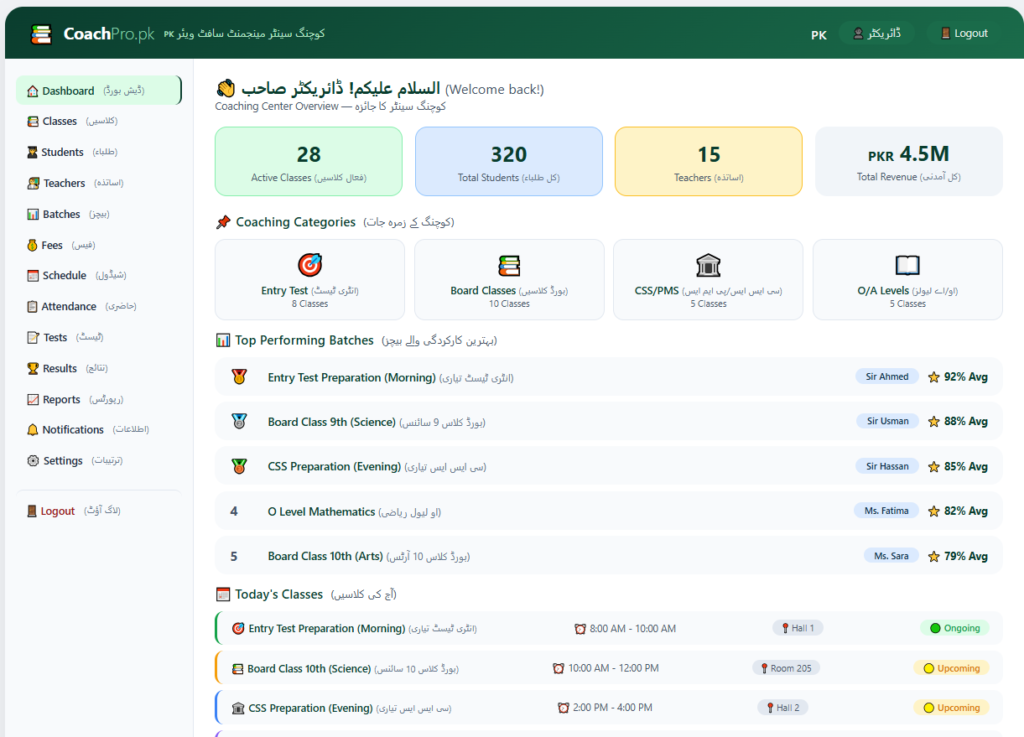Click the alarm clock icon beside 8:00 AM - 10:00 AM

tap(580, 629)
